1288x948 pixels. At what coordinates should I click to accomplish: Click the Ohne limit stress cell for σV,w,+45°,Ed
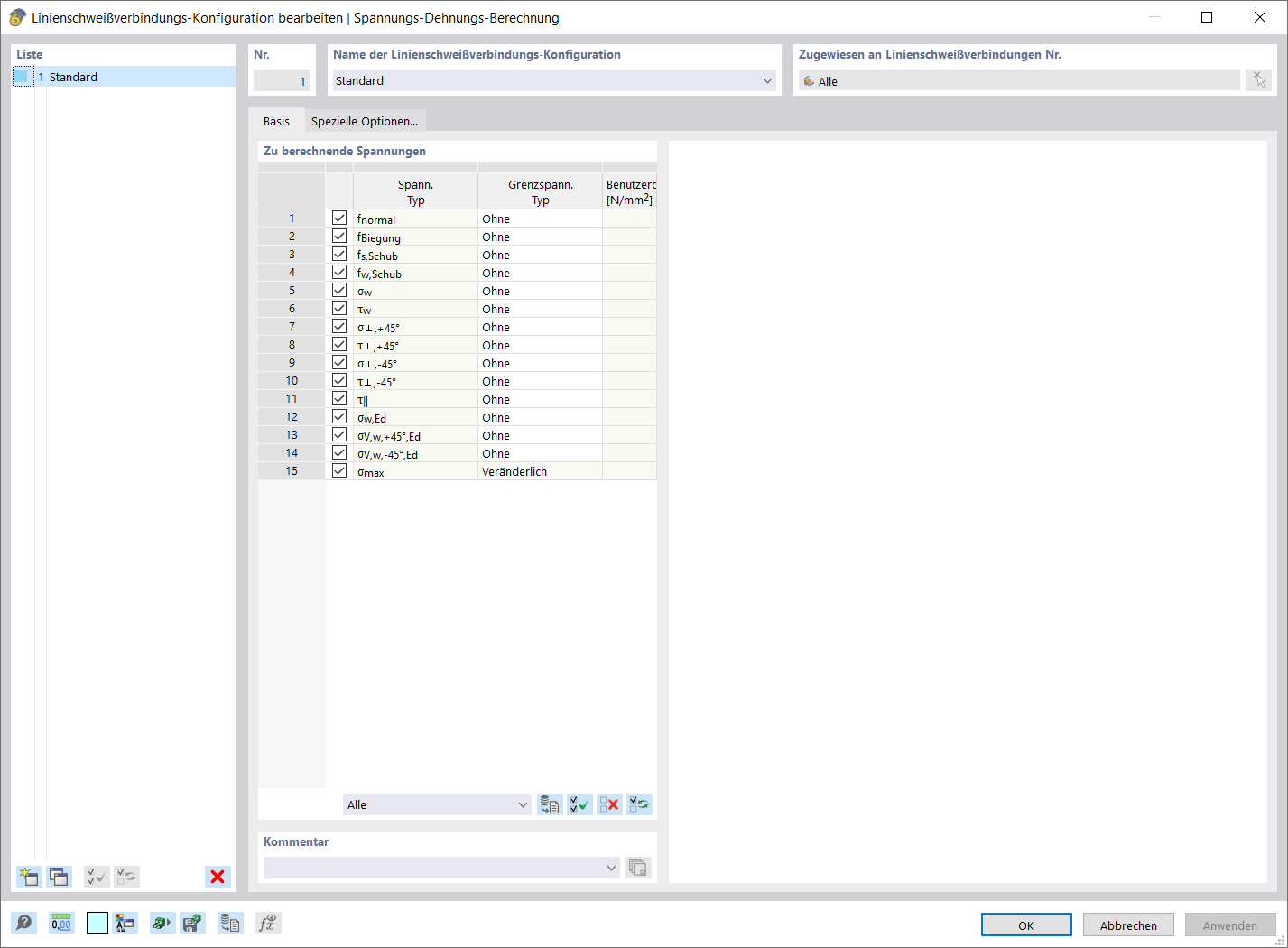540,435
